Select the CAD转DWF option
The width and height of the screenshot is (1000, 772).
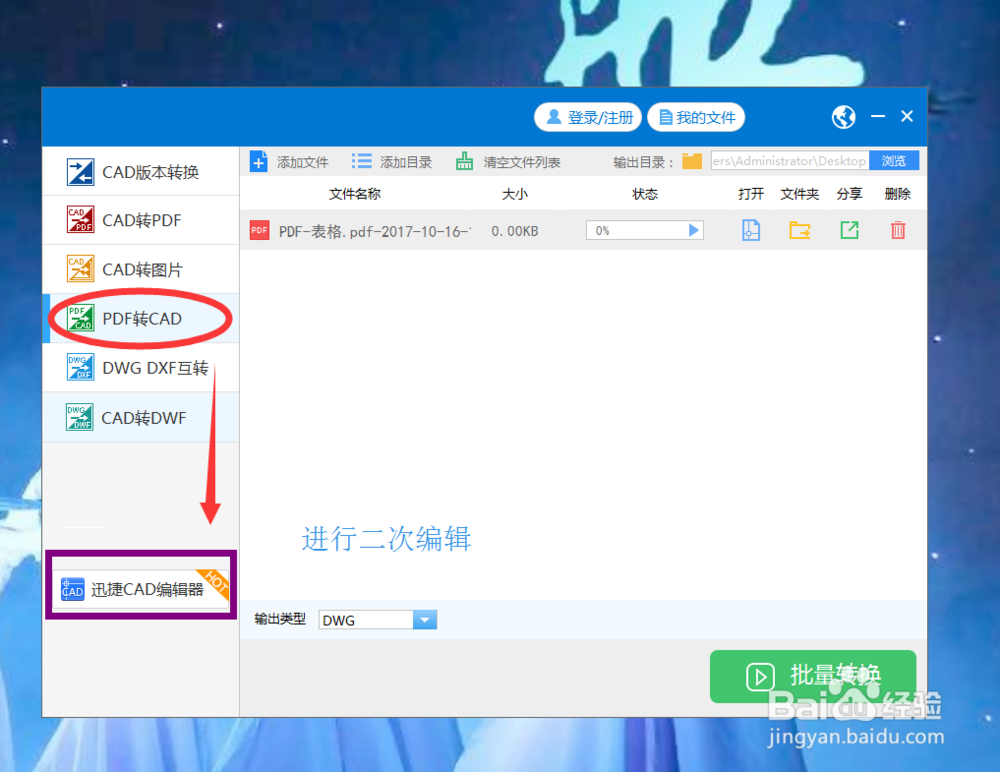click(x=140, y=417)
